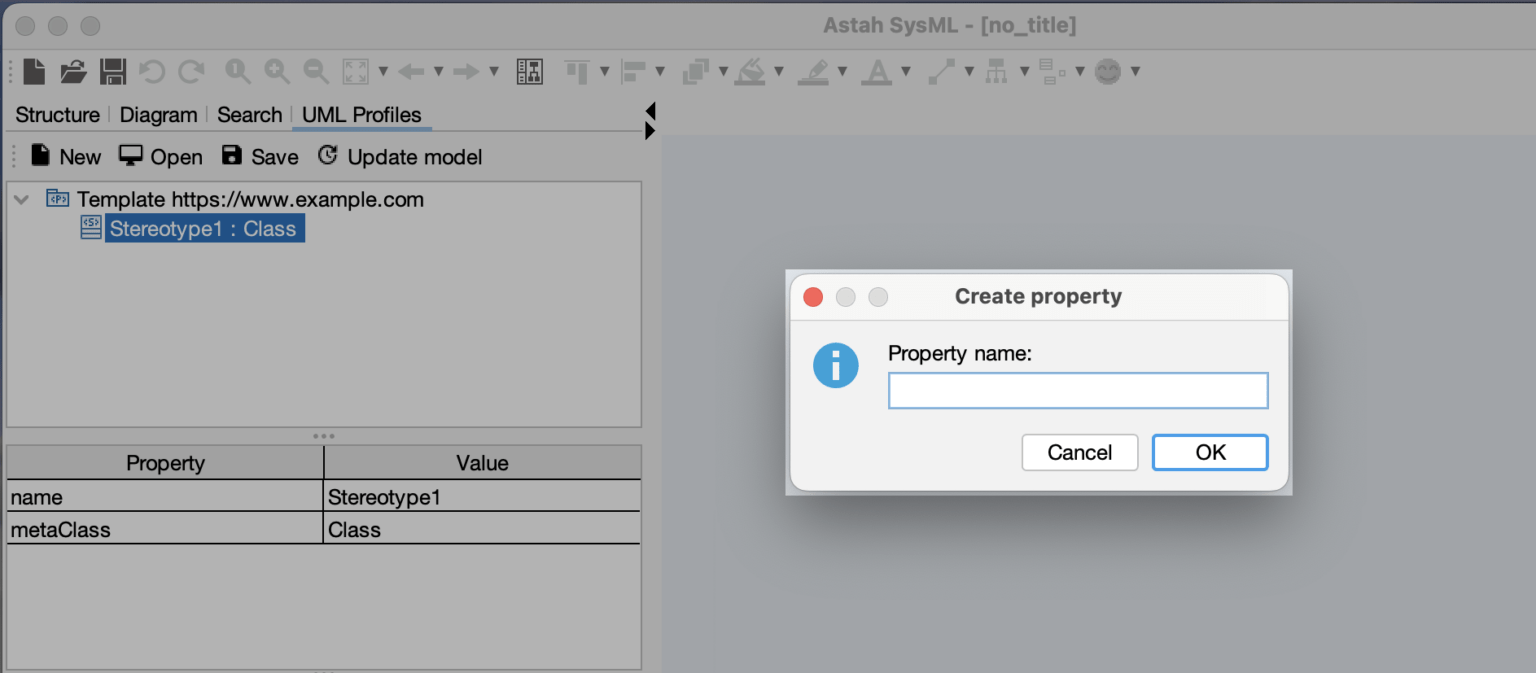Open the dropdown next to the font color icon

[905, 70]
